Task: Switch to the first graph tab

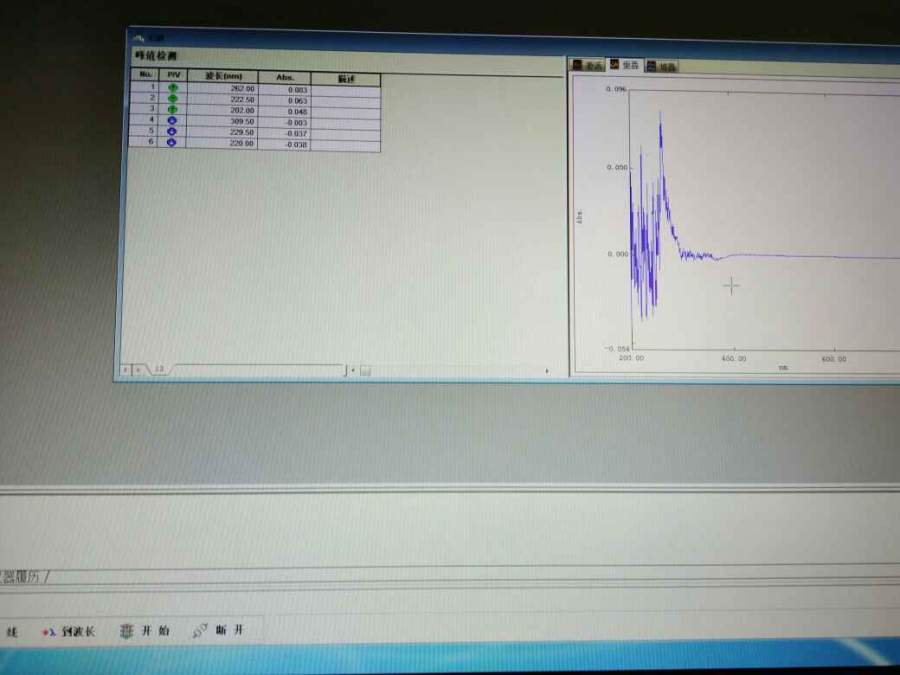Action: (x=587, y=65)
